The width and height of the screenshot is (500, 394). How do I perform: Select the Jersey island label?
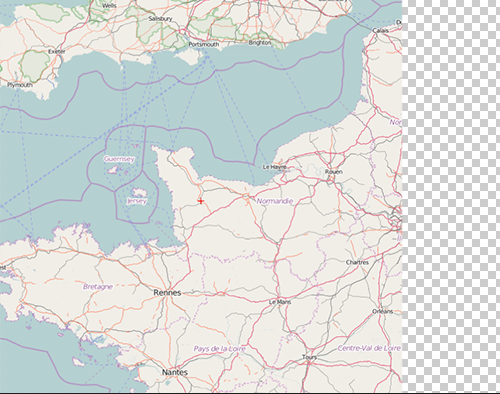tap(137, 201)
